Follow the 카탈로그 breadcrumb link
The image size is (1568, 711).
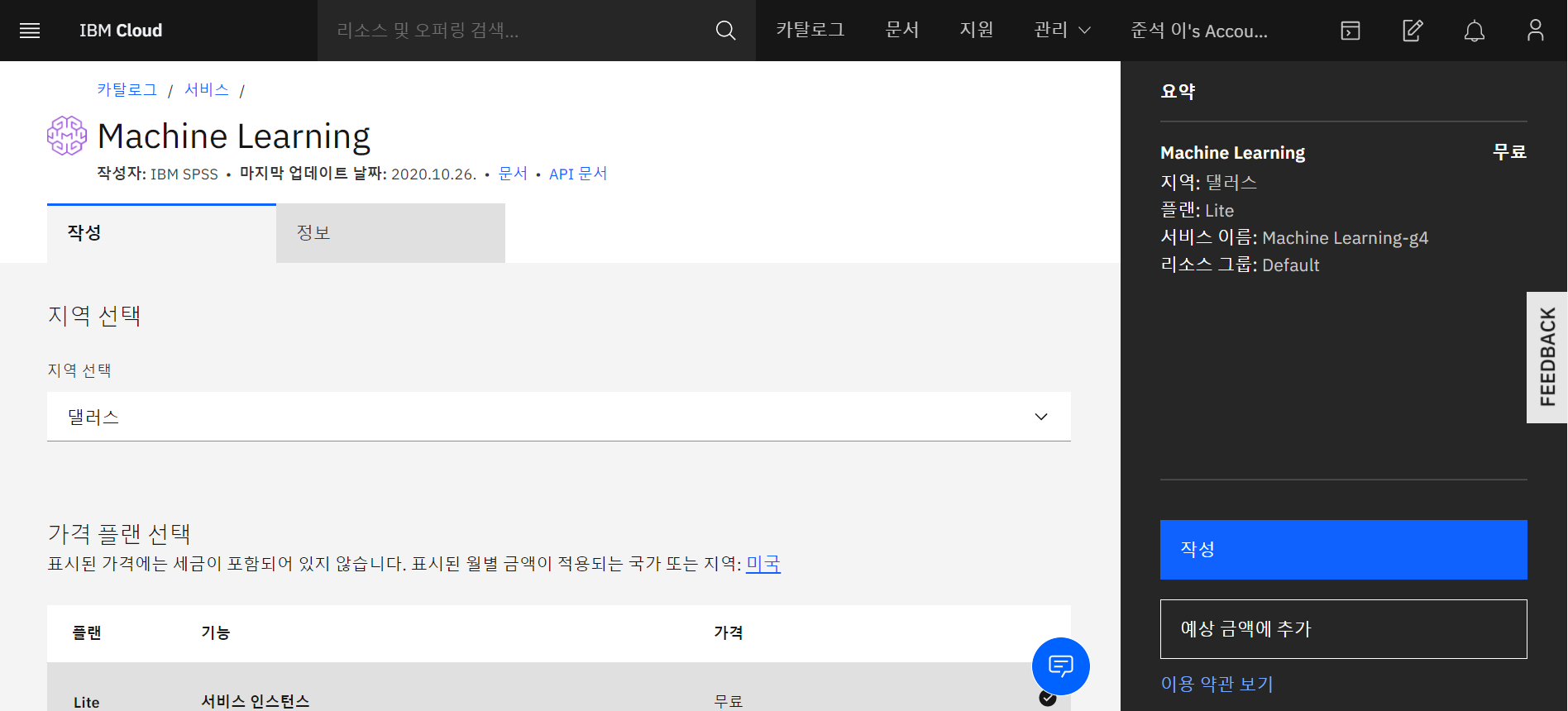(127, 89)
